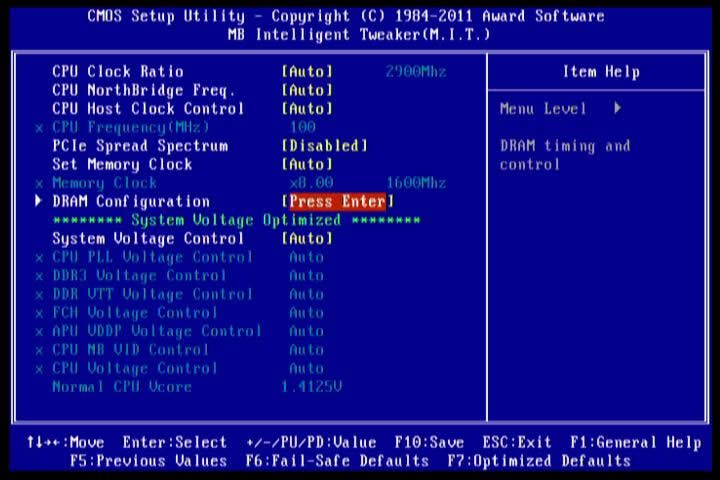Click the APU VDDP Voltage Control row
Viewport: 720px width, 480px height.
[157, 332]
